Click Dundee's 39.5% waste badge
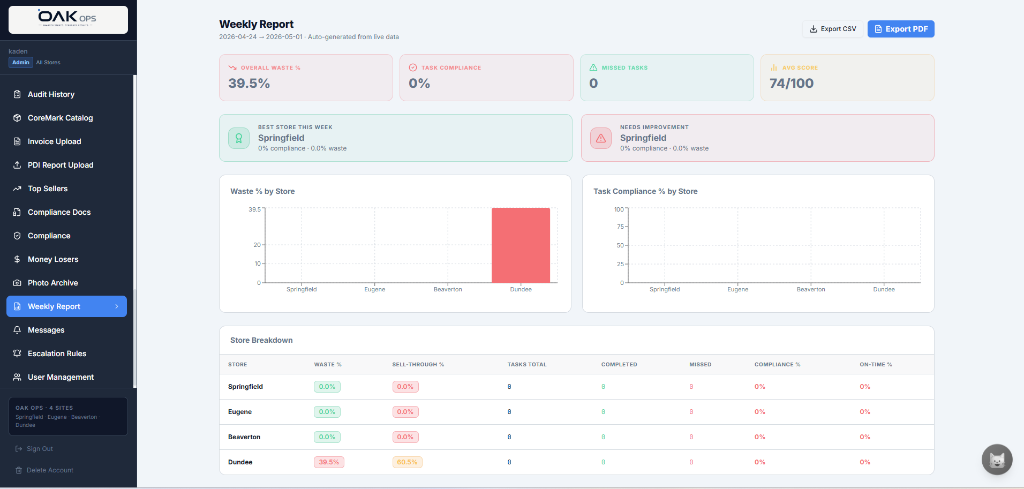The height and width of the screenshot is (489, 1024). (x=329, y=462)
